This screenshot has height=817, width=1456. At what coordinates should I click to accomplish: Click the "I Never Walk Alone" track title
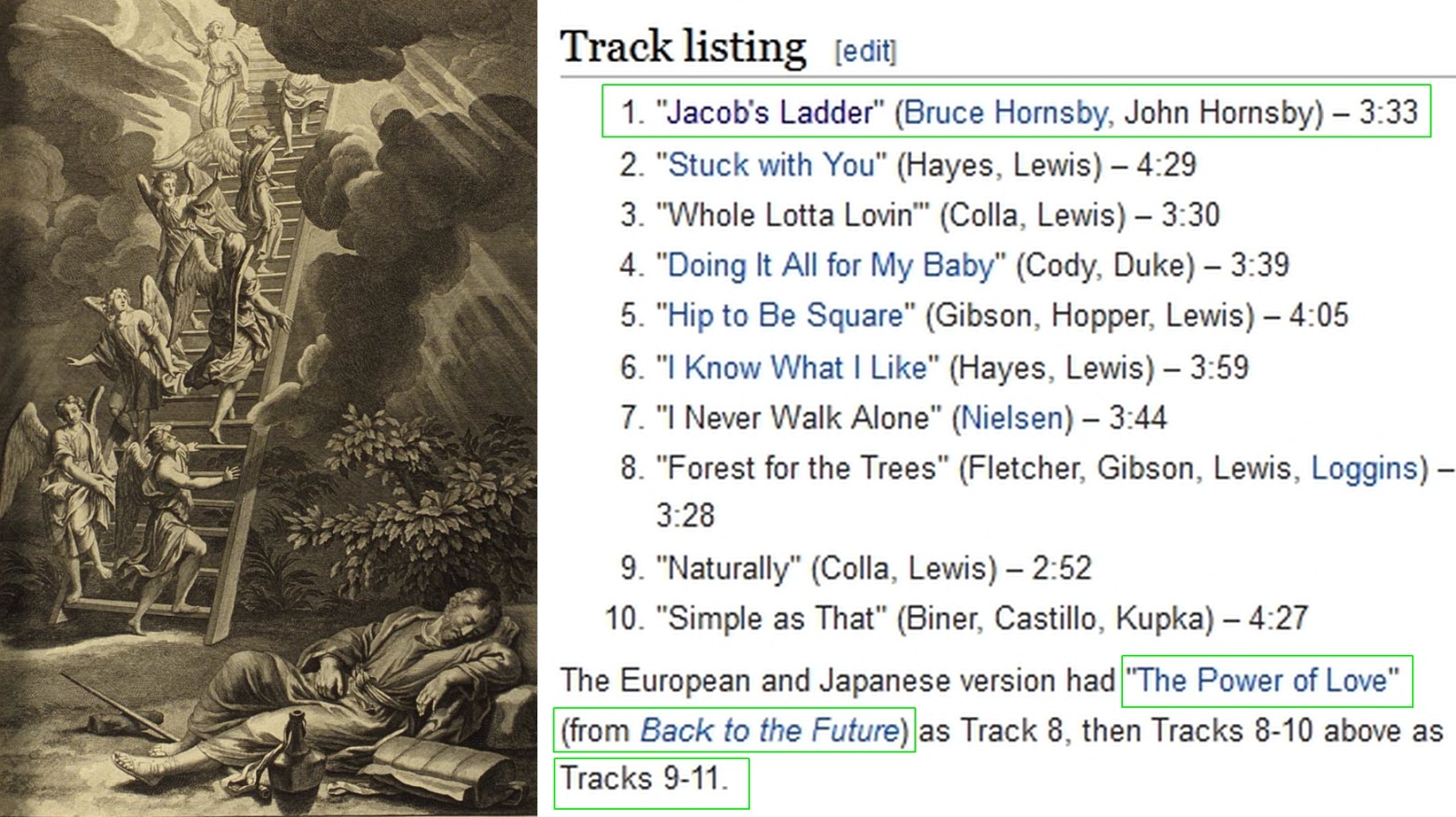(x=799, y=418)
